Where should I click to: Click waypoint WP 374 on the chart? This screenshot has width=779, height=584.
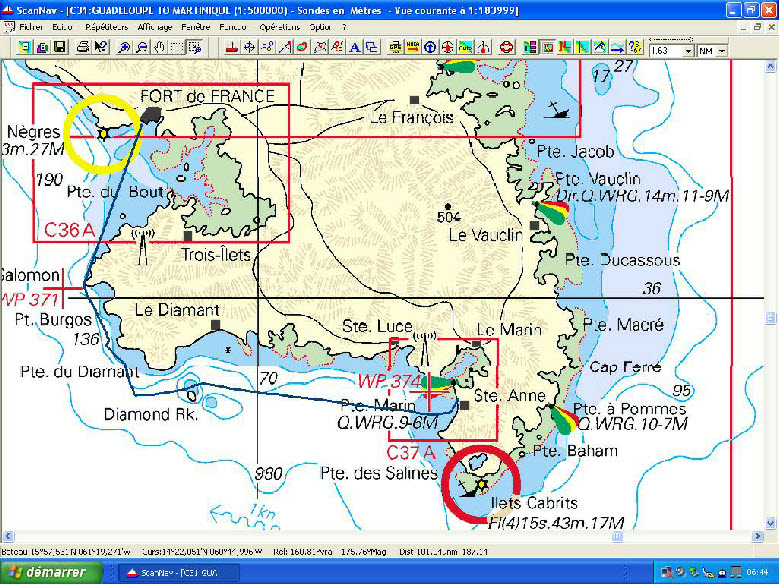click(427, 383)
